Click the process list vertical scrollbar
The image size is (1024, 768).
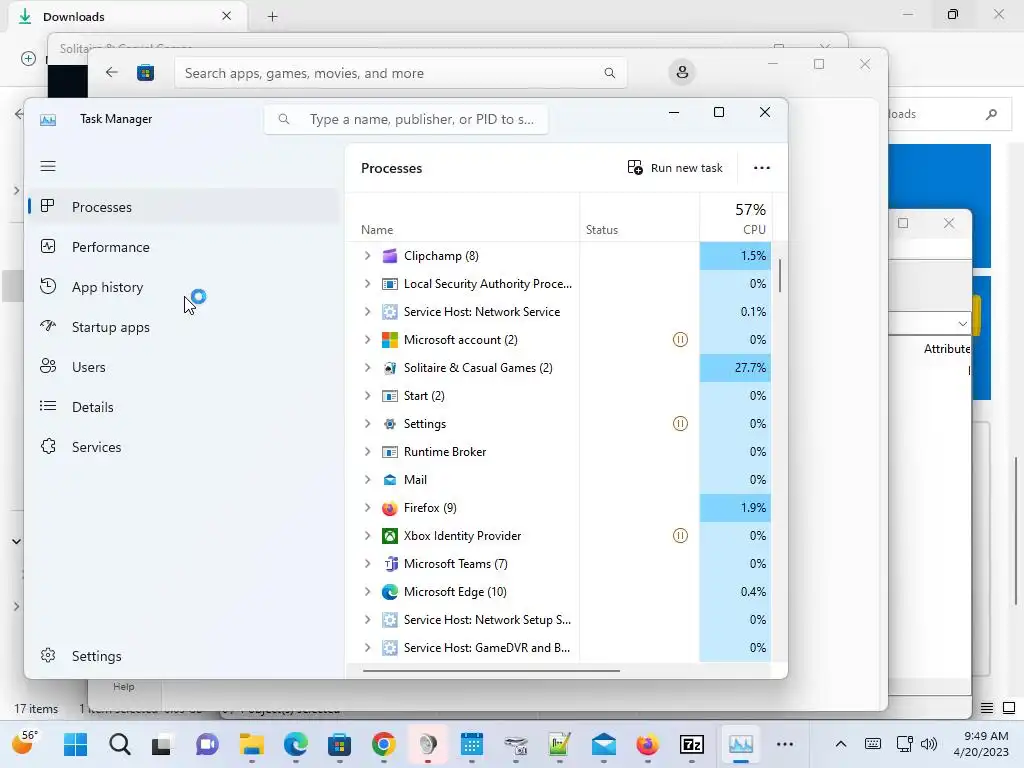coord(779,276)
